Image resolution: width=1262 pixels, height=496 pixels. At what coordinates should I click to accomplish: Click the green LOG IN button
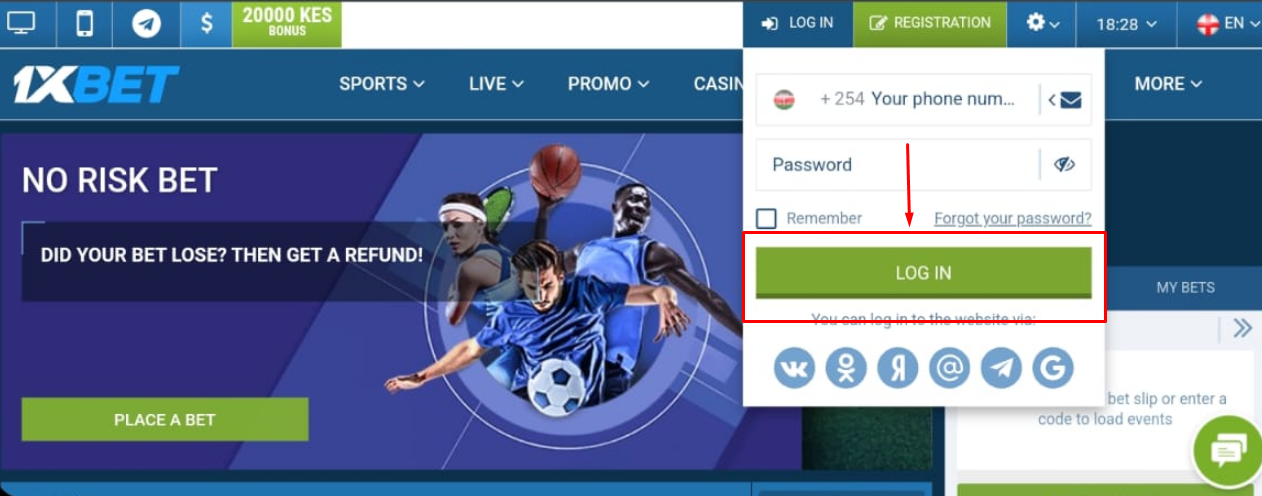point(923,273)
